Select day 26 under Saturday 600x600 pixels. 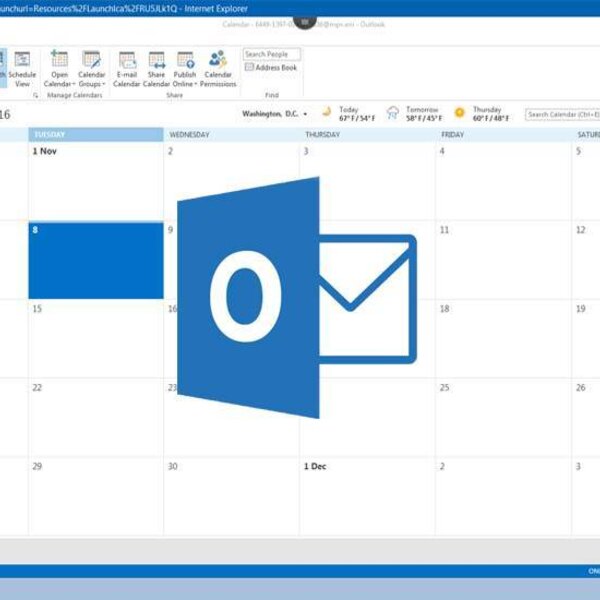coord(586,418)
